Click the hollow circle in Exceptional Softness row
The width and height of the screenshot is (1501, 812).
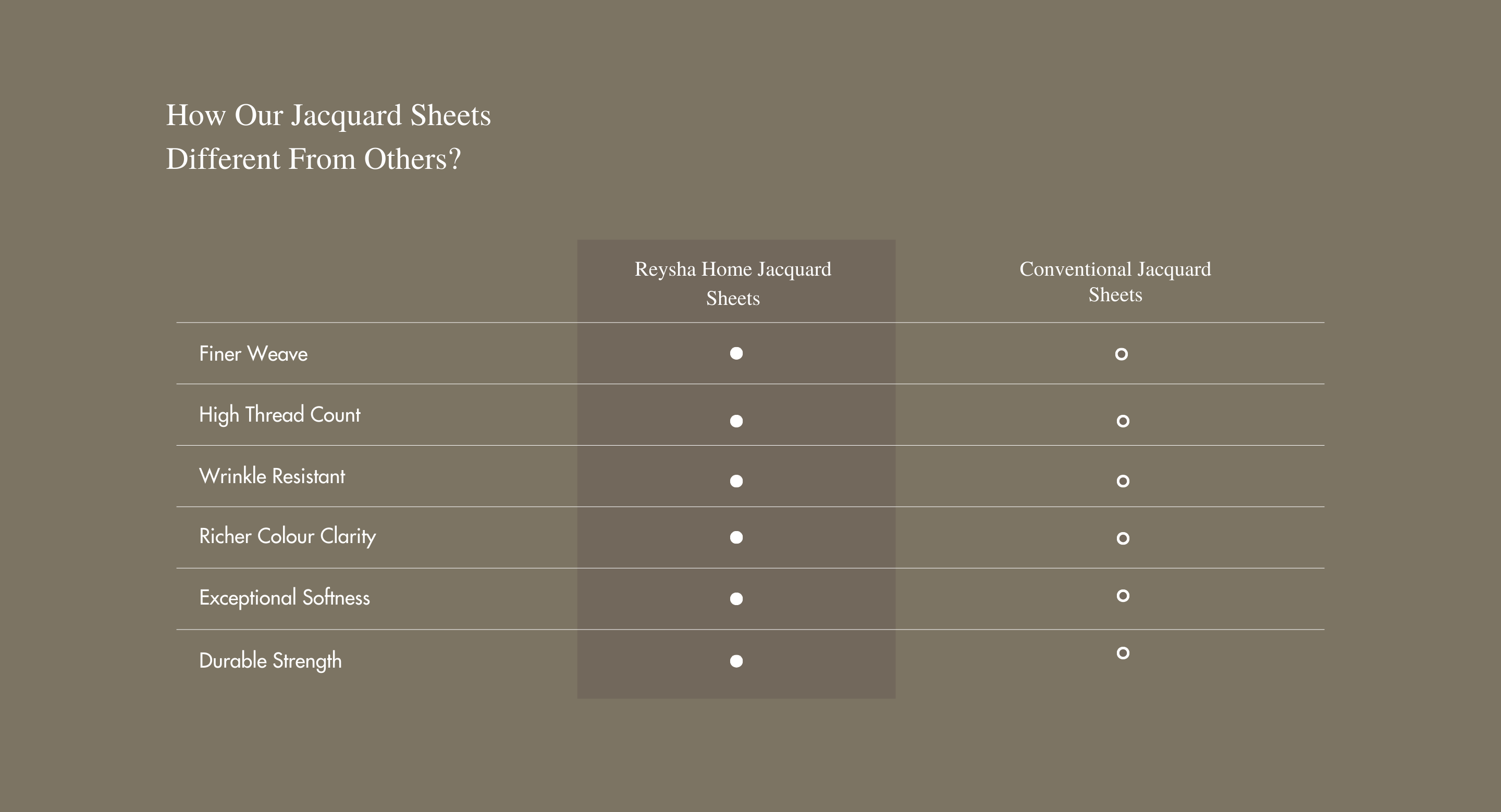tap(1123, 595)
